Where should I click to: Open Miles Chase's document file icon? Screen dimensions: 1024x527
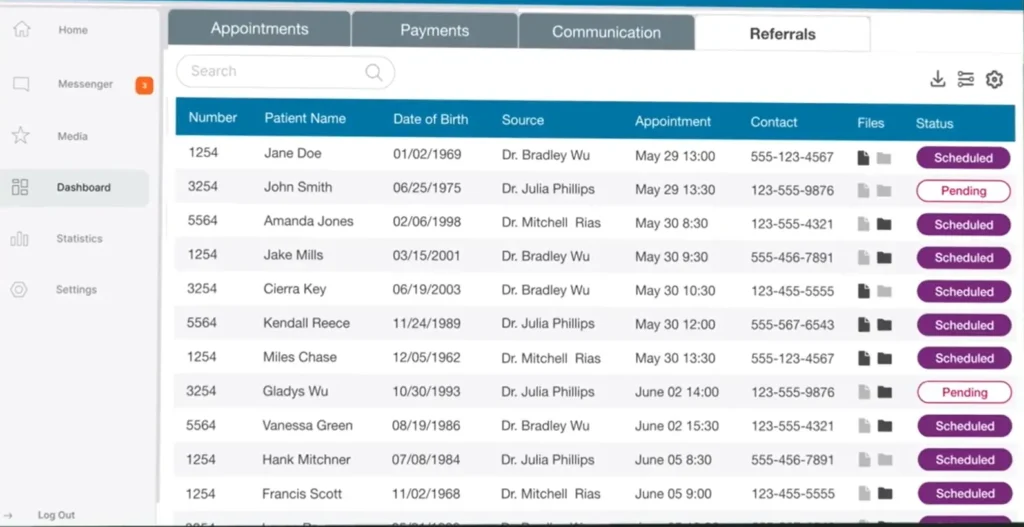tap(864, 358)
